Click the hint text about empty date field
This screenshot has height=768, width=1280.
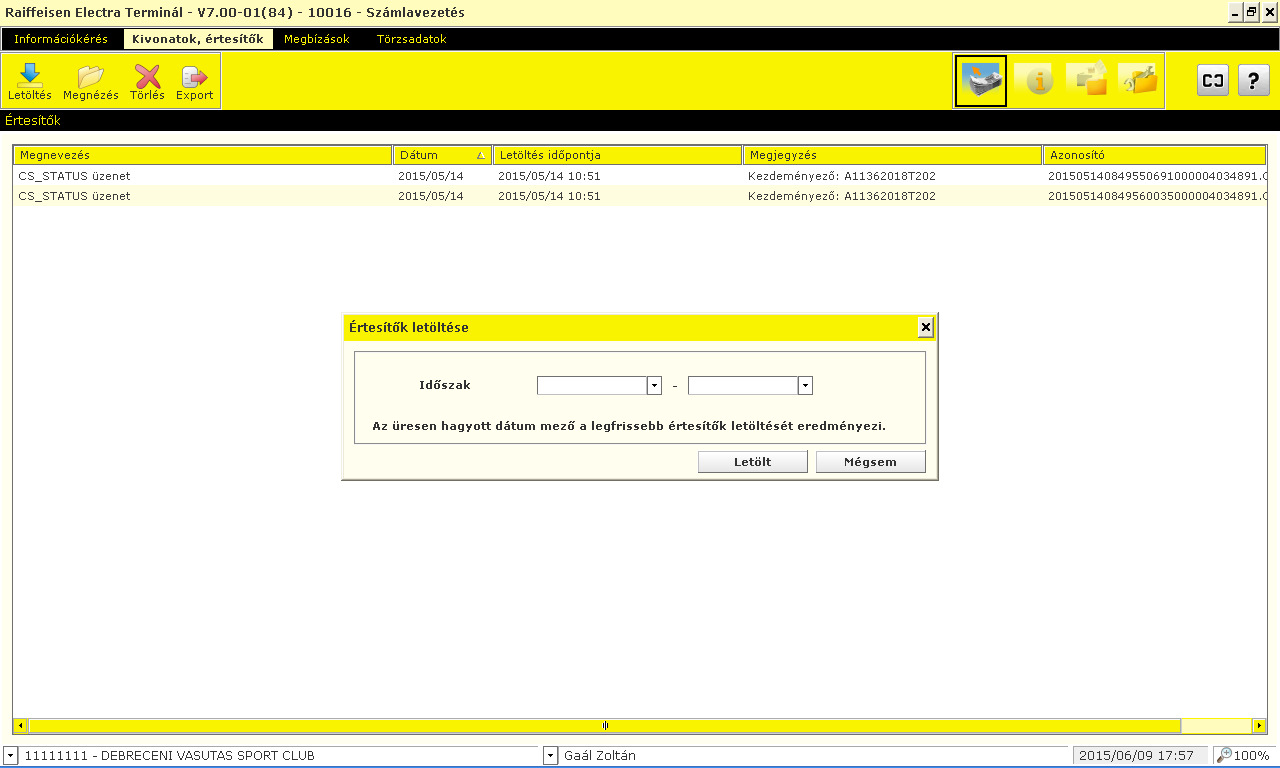[x=629, y=425]
